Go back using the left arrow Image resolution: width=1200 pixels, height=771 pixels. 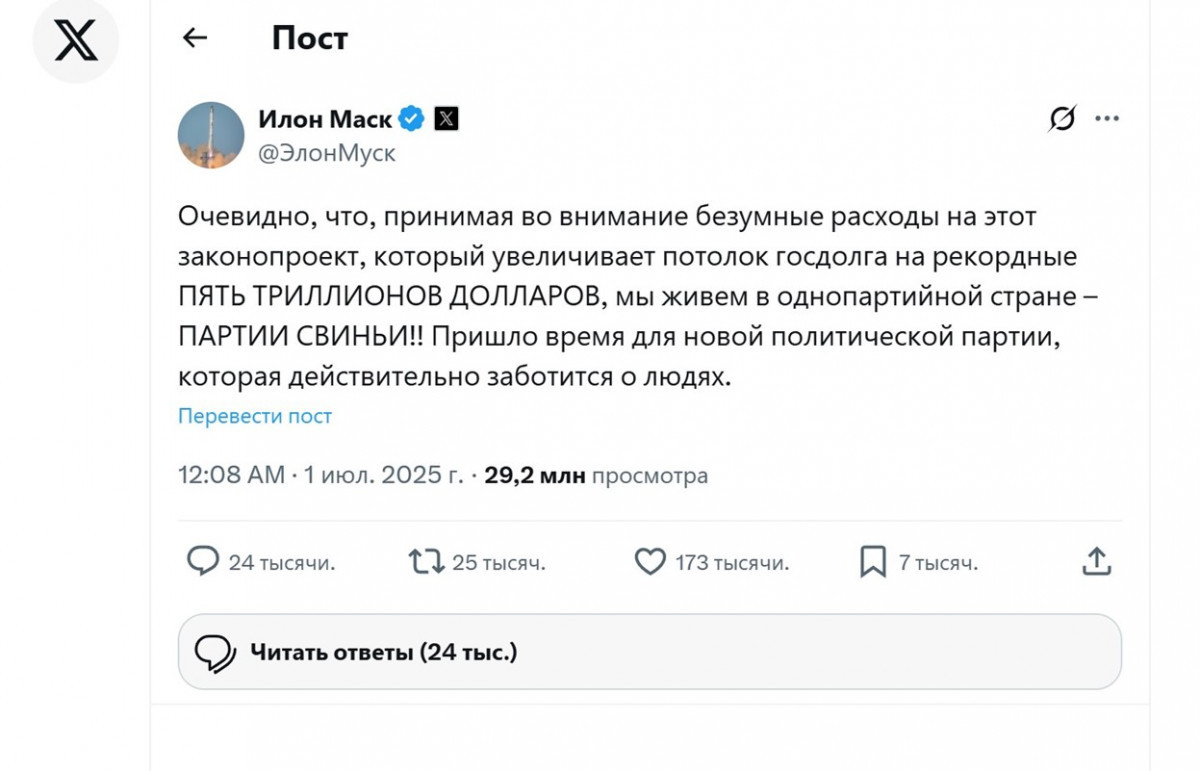(x=194, y=38)
